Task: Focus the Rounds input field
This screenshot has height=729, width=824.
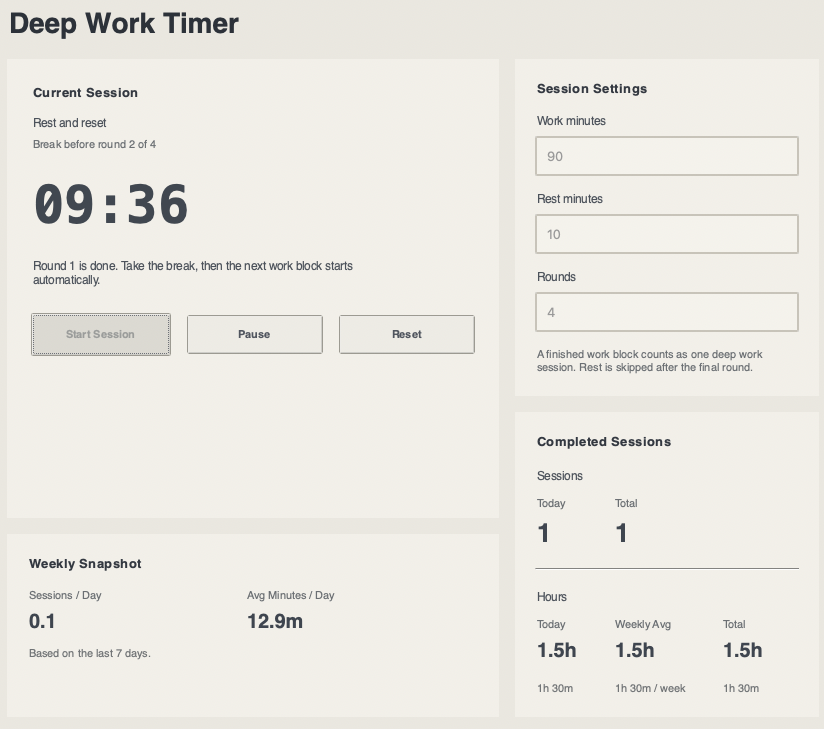Action: click(x=667, y=312)
